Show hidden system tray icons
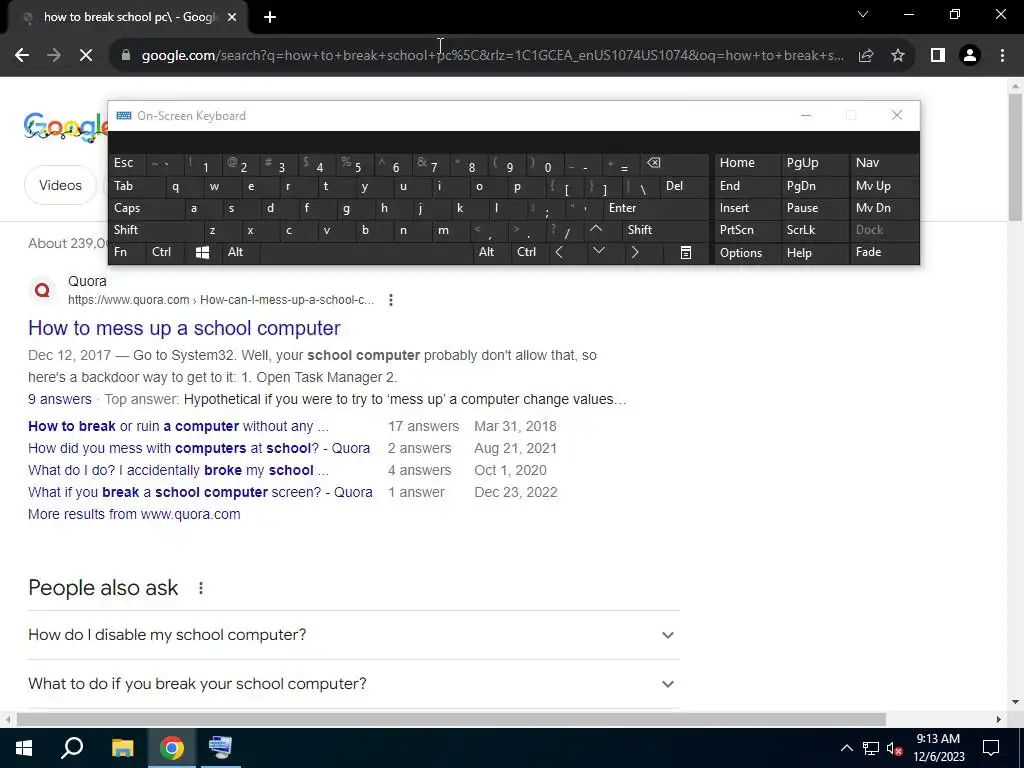 (846, 748)
